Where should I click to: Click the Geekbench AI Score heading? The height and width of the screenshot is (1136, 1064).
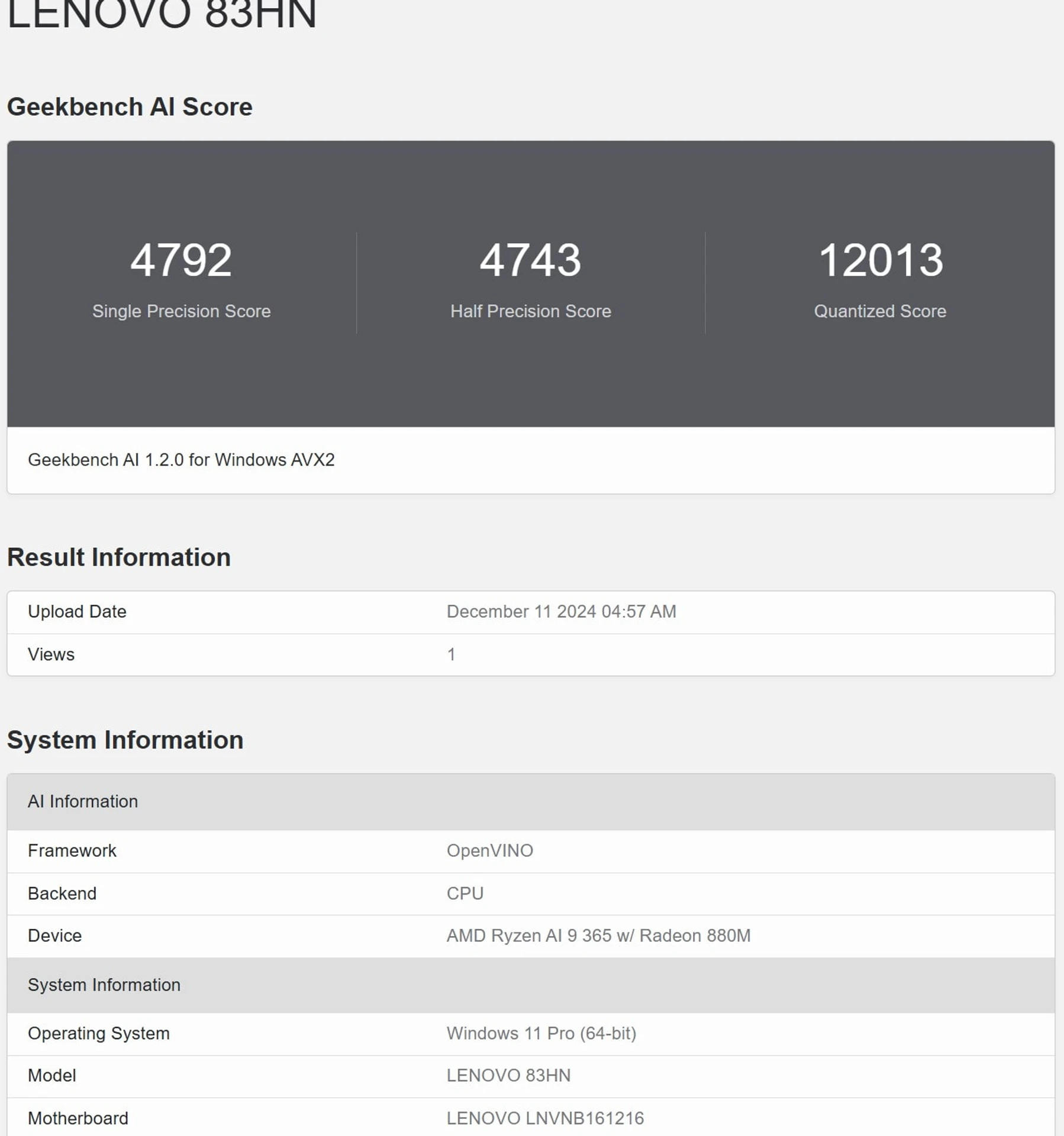[x=130, y=107]
